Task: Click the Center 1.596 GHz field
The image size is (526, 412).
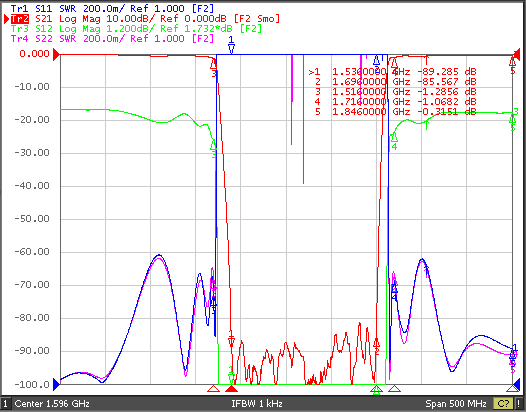Action: coord(52,403)
